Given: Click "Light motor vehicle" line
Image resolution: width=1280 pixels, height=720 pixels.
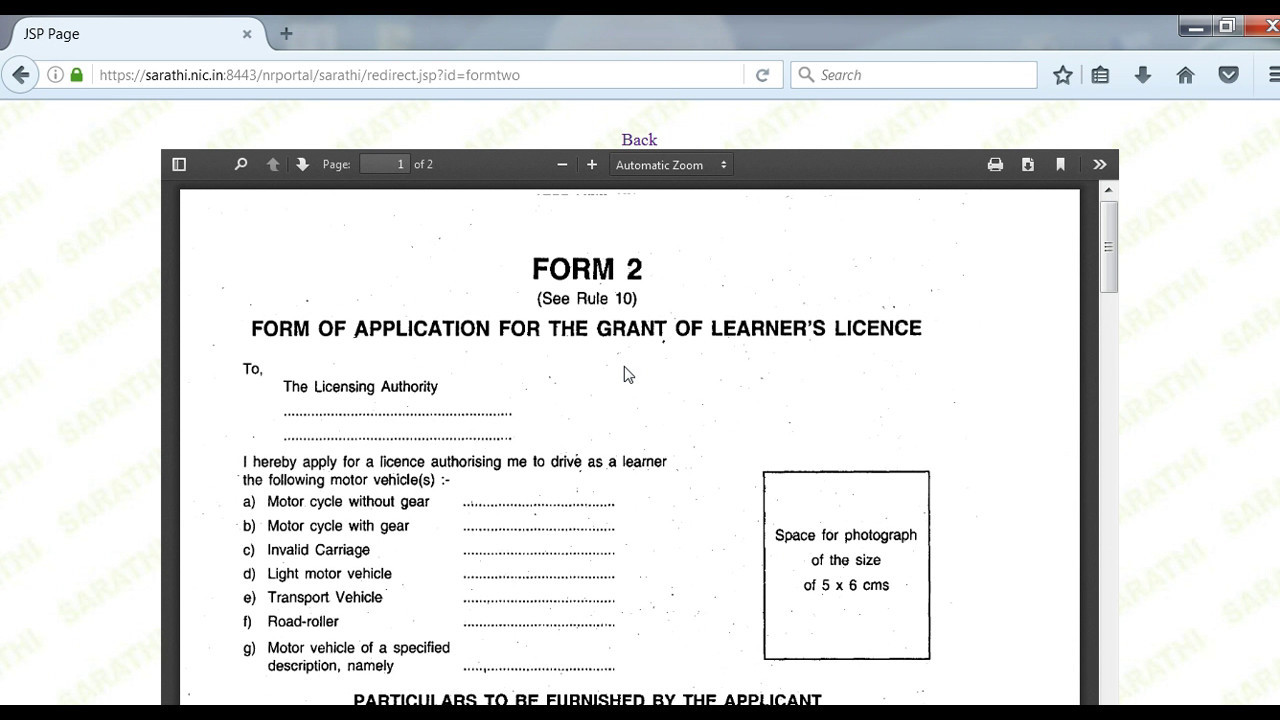Looking at the screenshot, I should click(x=329, y=574).
